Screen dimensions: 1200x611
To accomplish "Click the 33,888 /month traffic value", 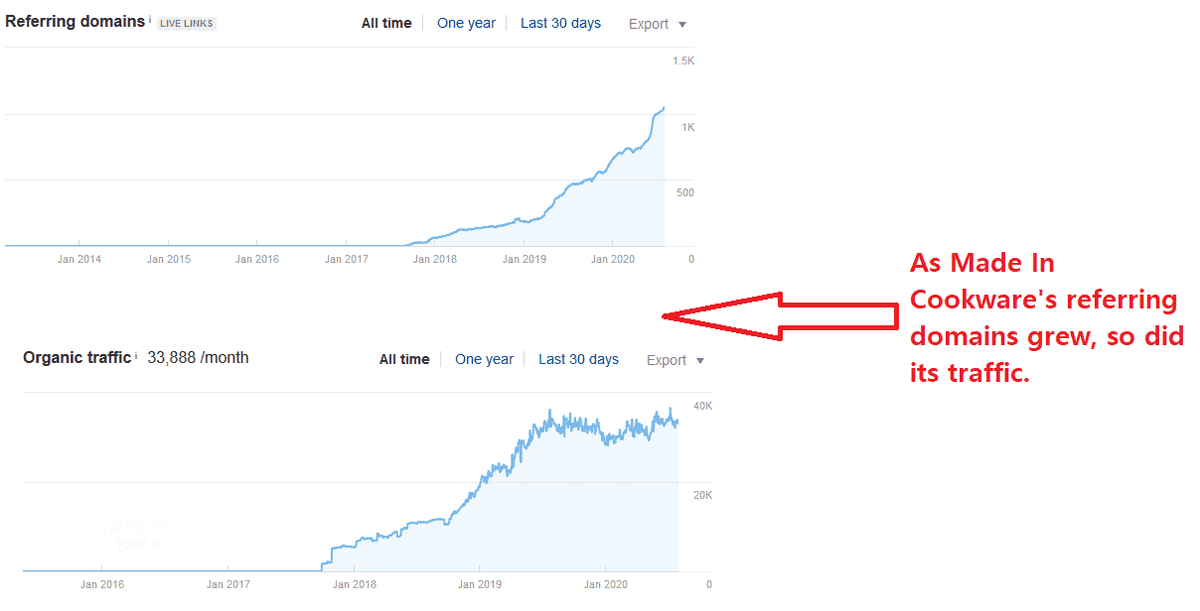I will coord(198,357).
